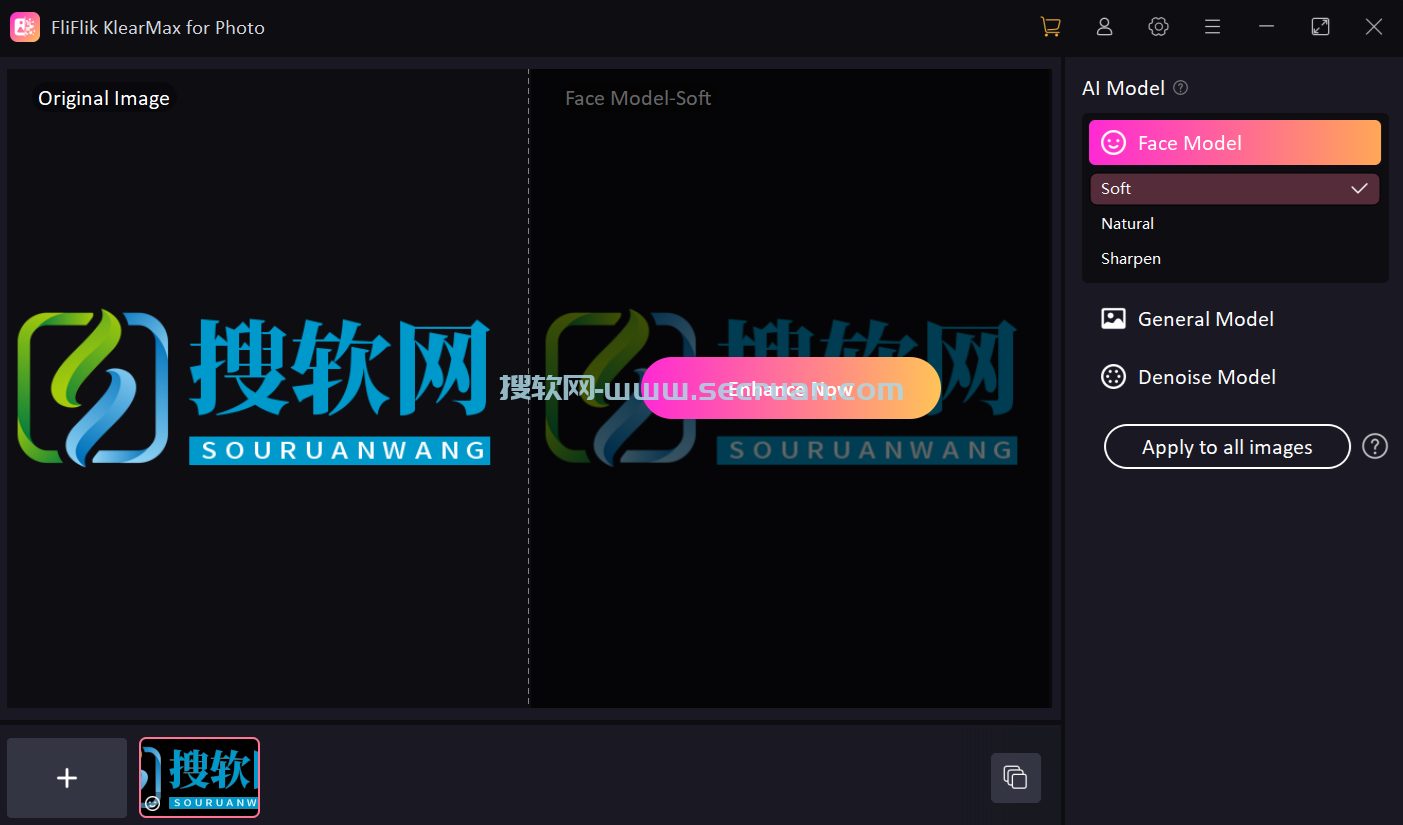Click the FliFlik KlearMax app logo
The image size is (1403, 825).
tap(25, 27)
